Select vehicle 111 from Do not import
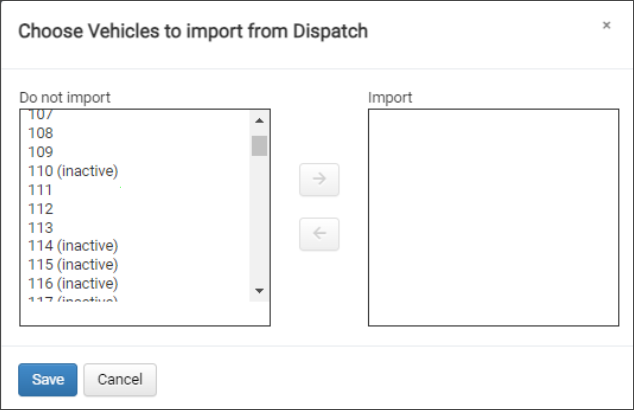 (x=41, y=190)
